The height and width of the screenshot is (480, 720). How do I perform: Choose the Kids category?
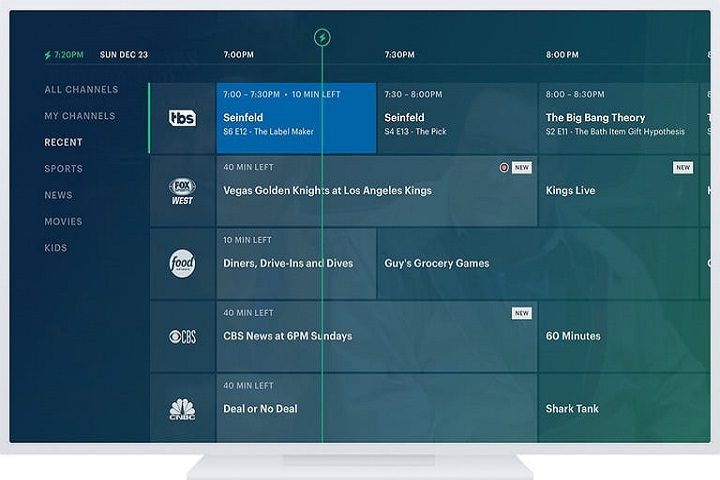coord(56,248)
